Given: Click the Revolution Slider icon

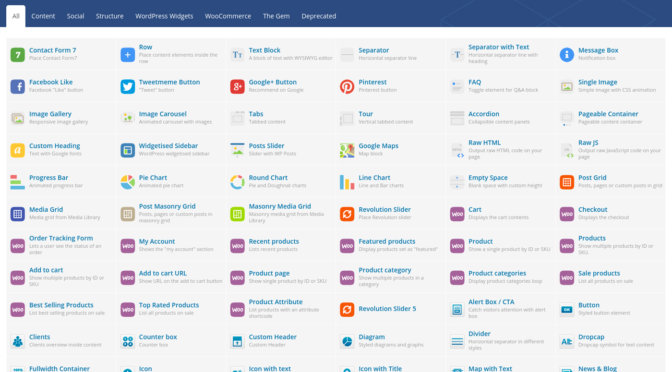Looking at the screenshot, I should (347, 214).
